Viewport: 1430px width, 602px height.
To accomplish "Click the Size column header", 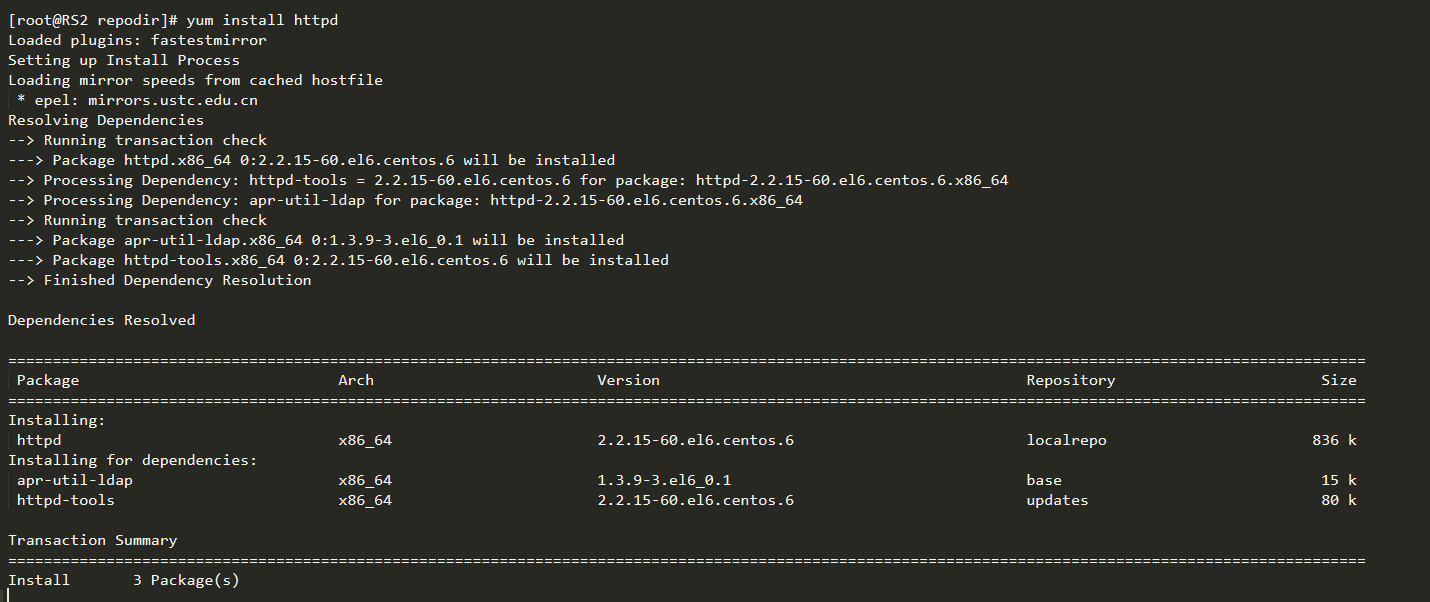I will pos(1338,380).
